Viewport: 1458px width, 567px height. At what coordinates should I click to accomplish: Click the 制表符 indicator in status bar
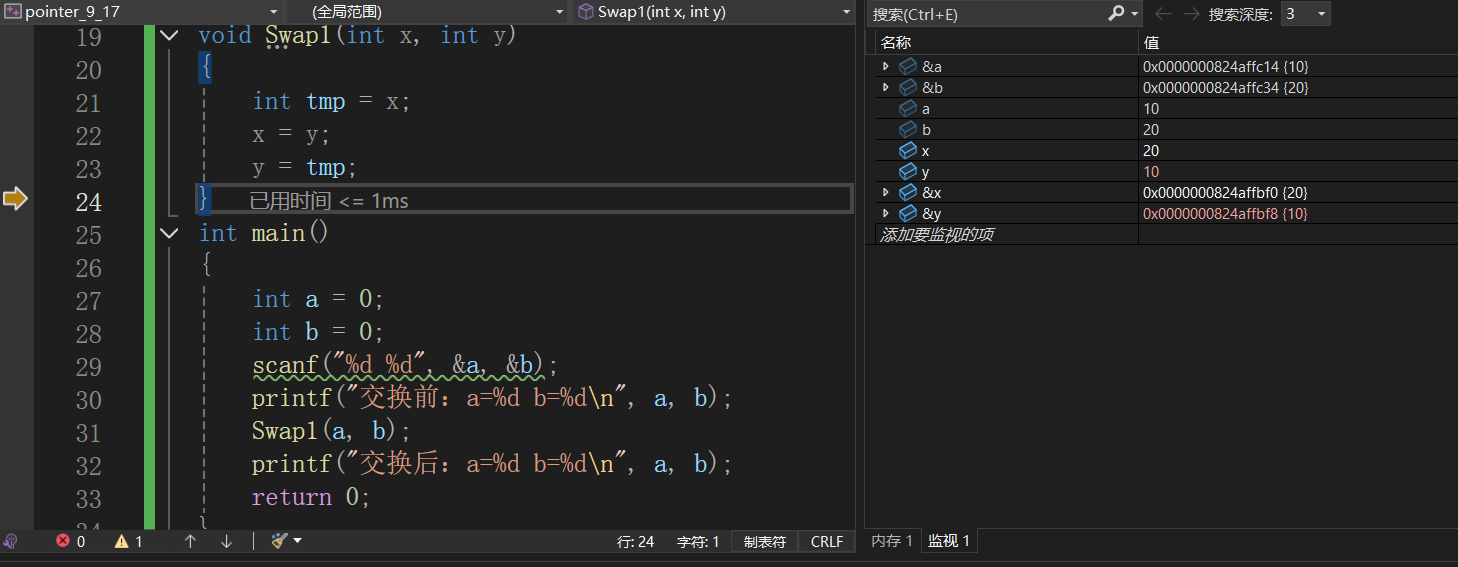[x=764, y=541]
